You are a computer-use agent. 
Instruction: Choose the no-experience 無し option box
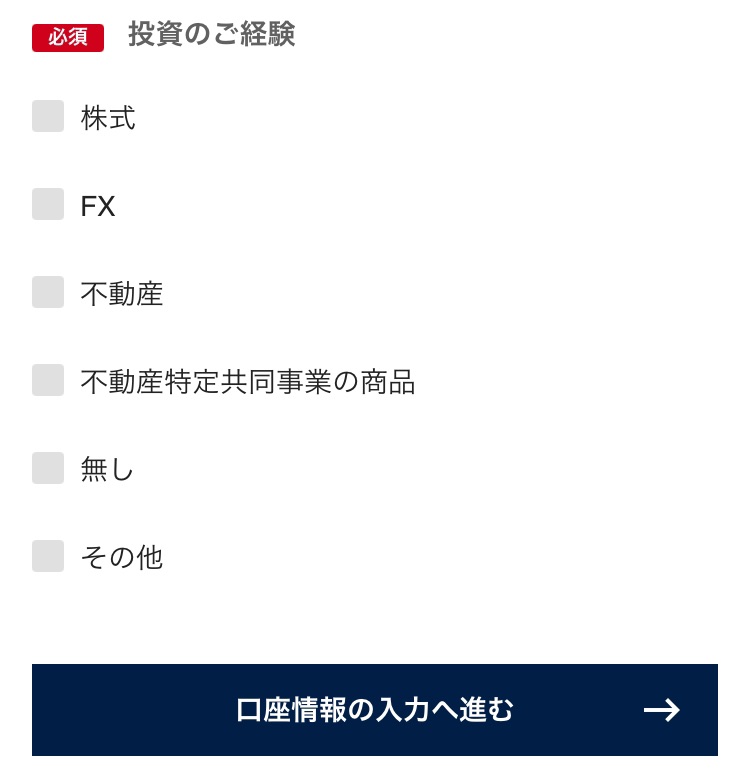[48, 468]
